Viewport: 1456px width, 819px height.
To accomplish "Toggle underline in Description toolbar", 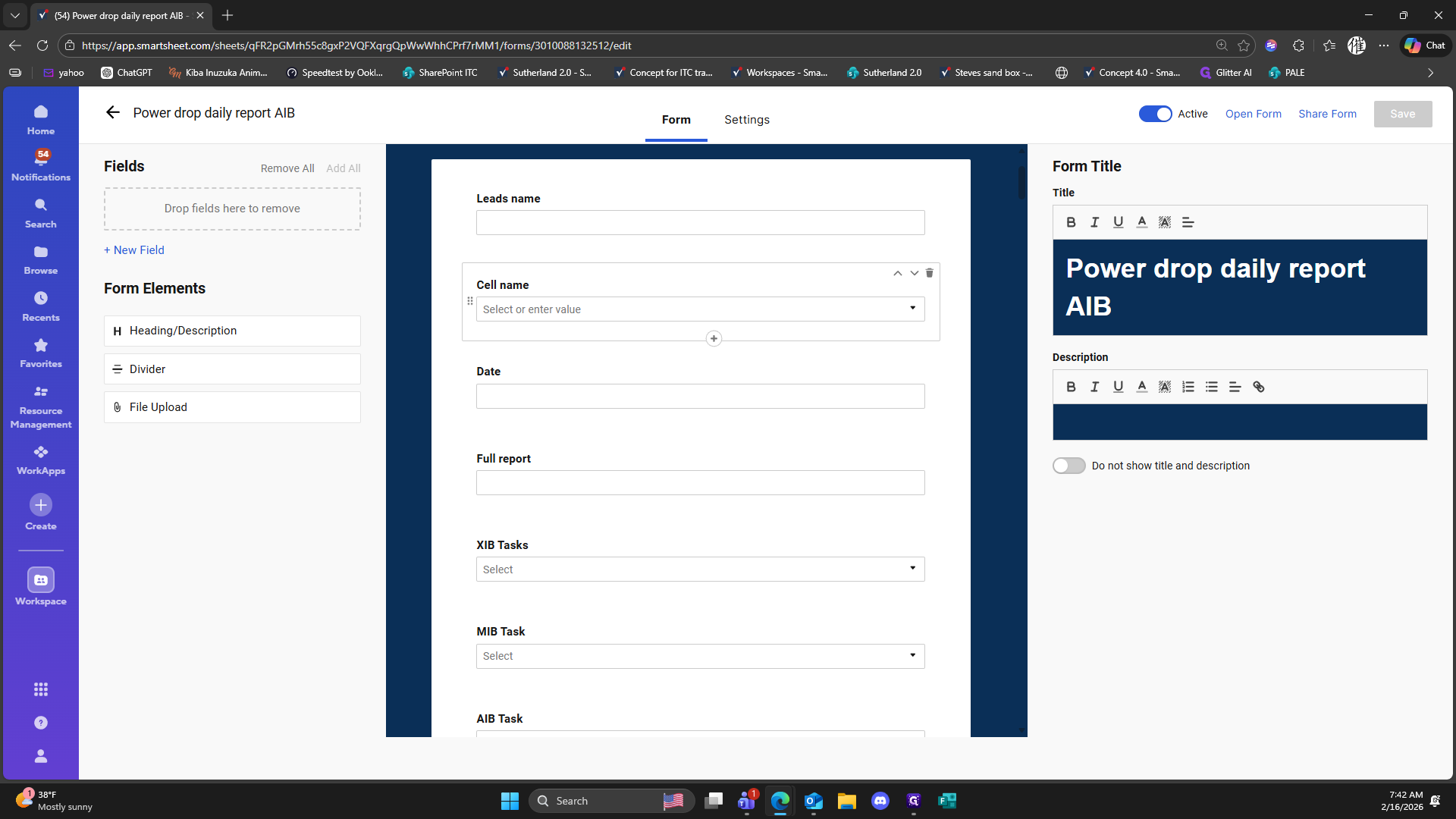I will (x=1118, y=387).
